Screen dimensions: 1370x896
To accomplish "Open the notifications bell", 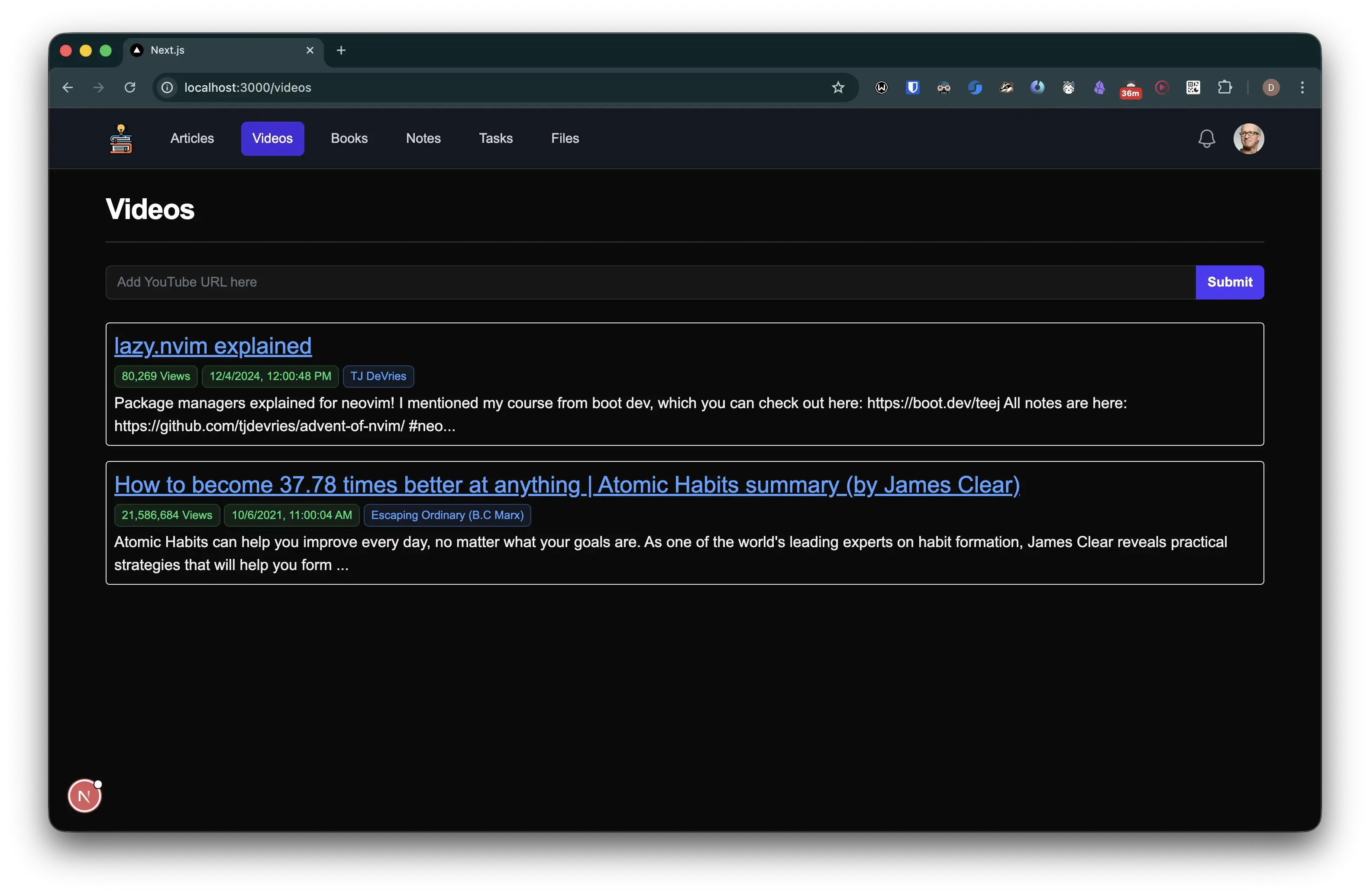I will (x=1206, y=138).
